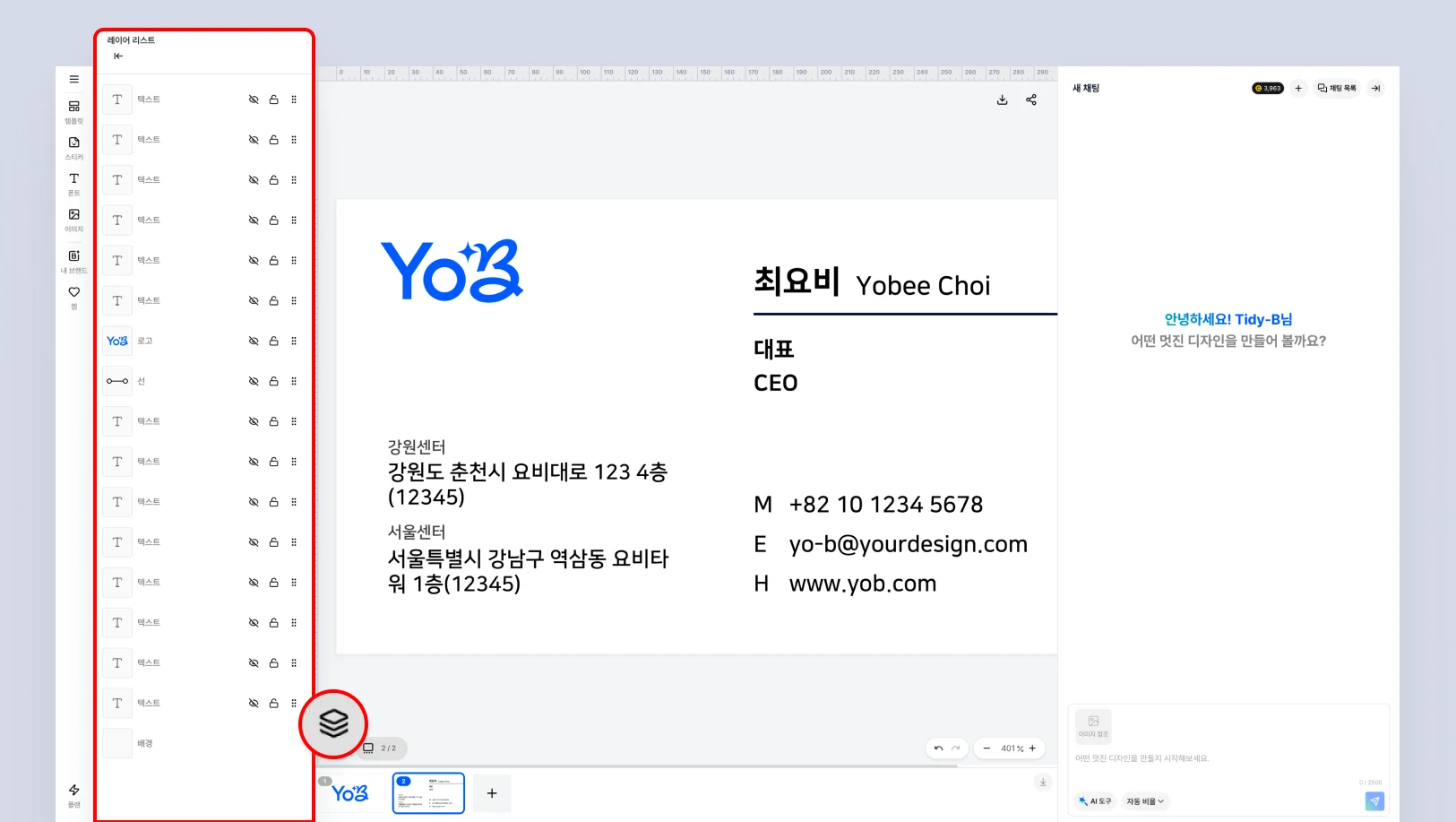
Task: Open the 플랜 lightning icon
Action: (74, 794)
